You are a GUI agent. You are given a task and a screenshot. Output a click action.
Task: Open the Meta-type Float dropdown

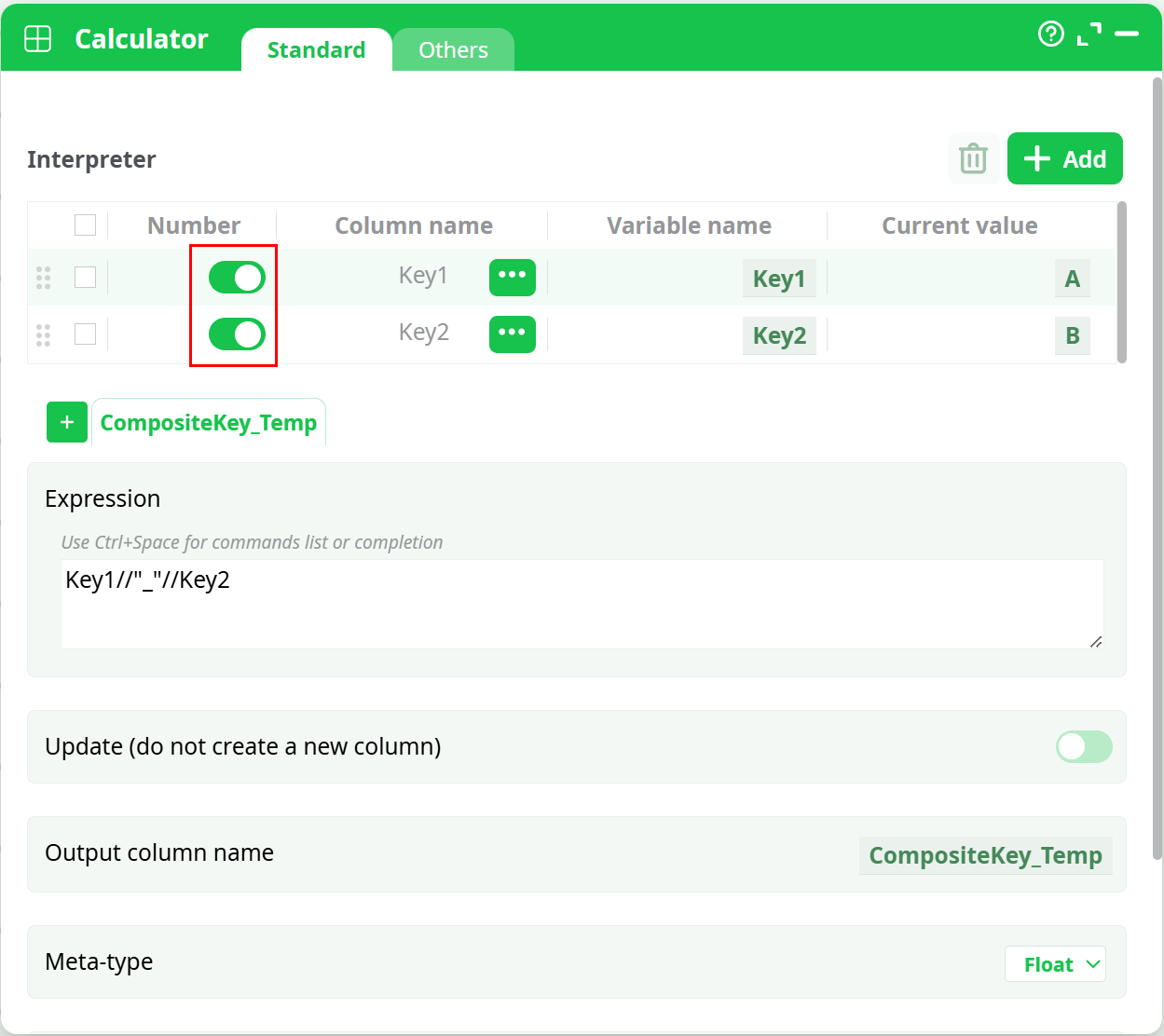click(x=1055, y=964)
